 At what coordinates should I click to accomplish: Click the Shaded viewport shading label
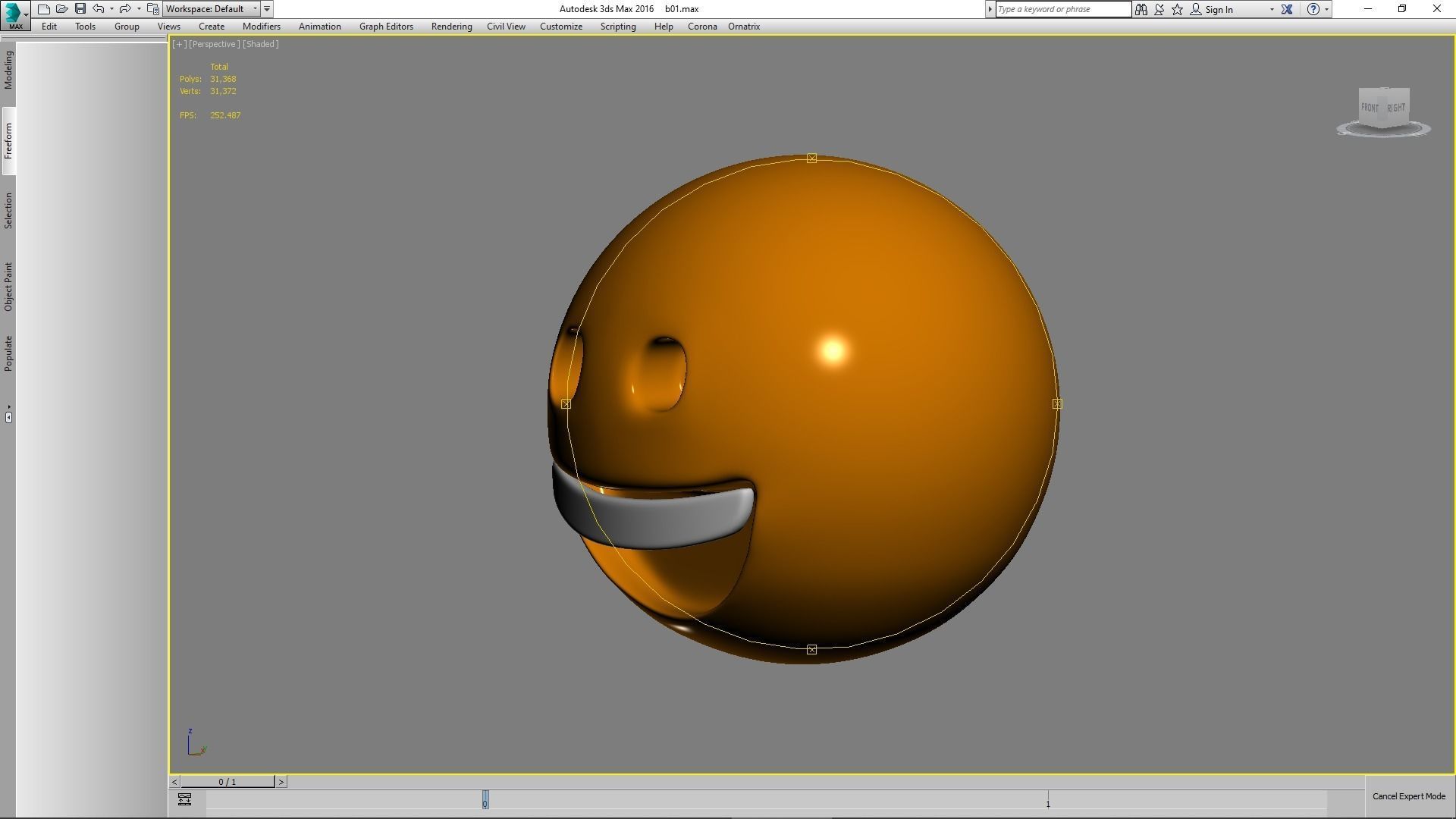[x=261, y=44]
